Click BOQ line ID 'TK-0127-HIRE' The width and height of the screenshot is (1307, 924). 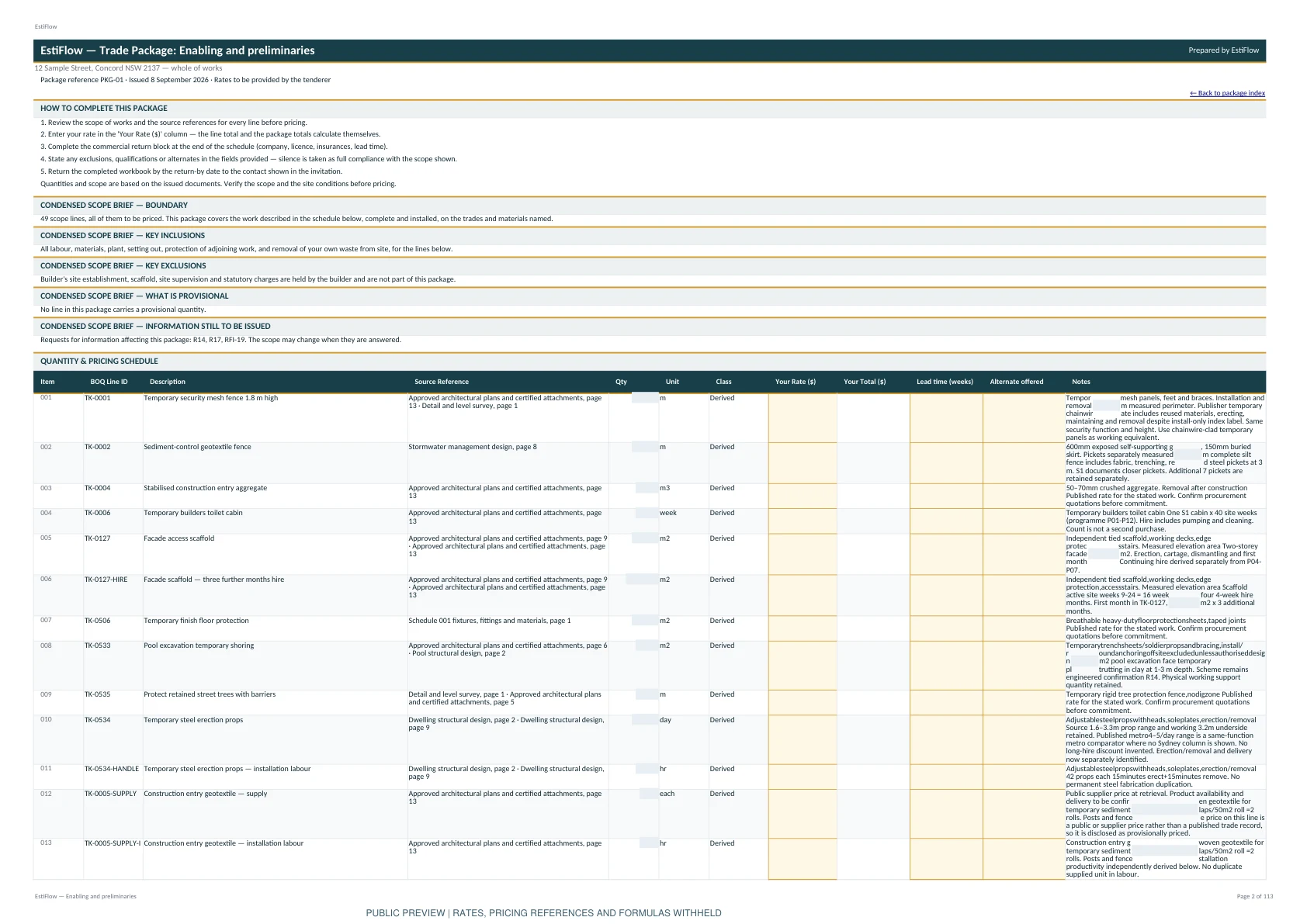[106, 580]
